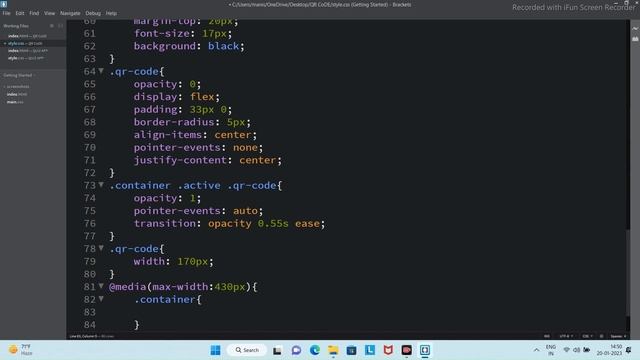Collapse the .qr-code block at line 78
The image size is (640, 360).
click(101, 248)
